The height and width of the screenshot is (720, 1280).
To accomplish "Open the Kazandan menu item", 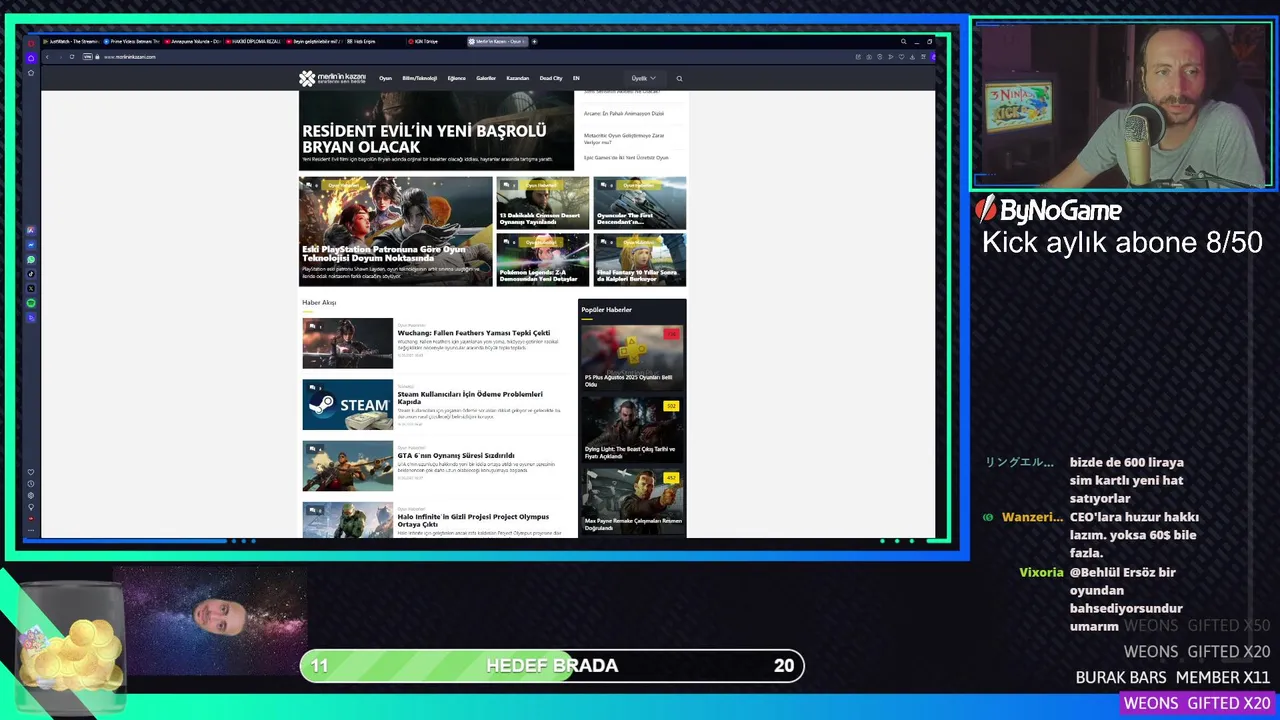I will 517,78.
